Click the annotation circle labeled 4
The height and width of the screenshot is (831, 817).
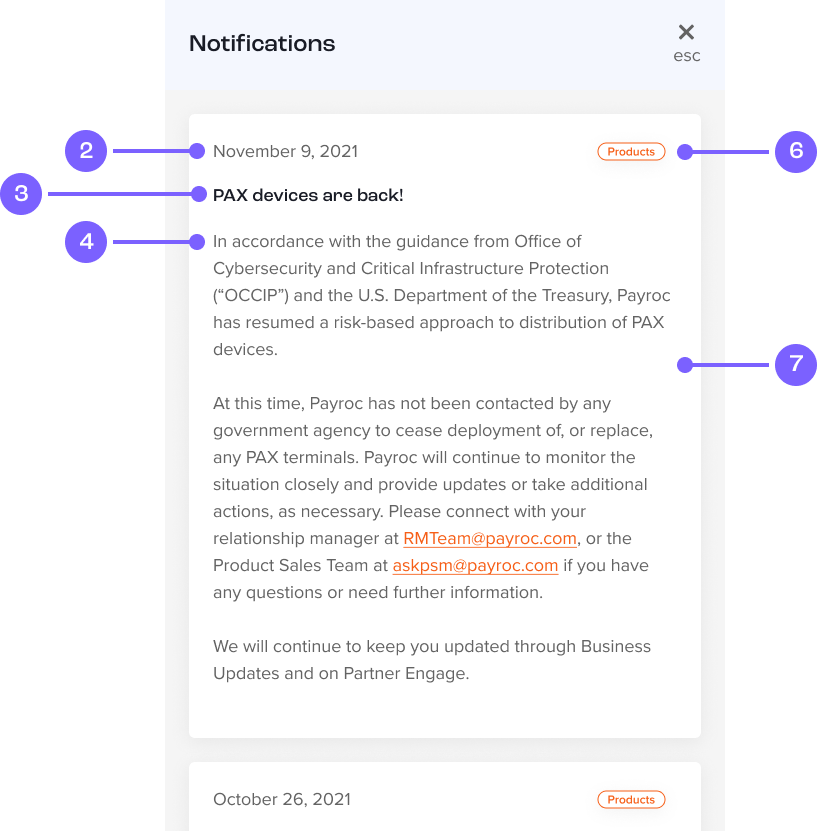point(86,242)
